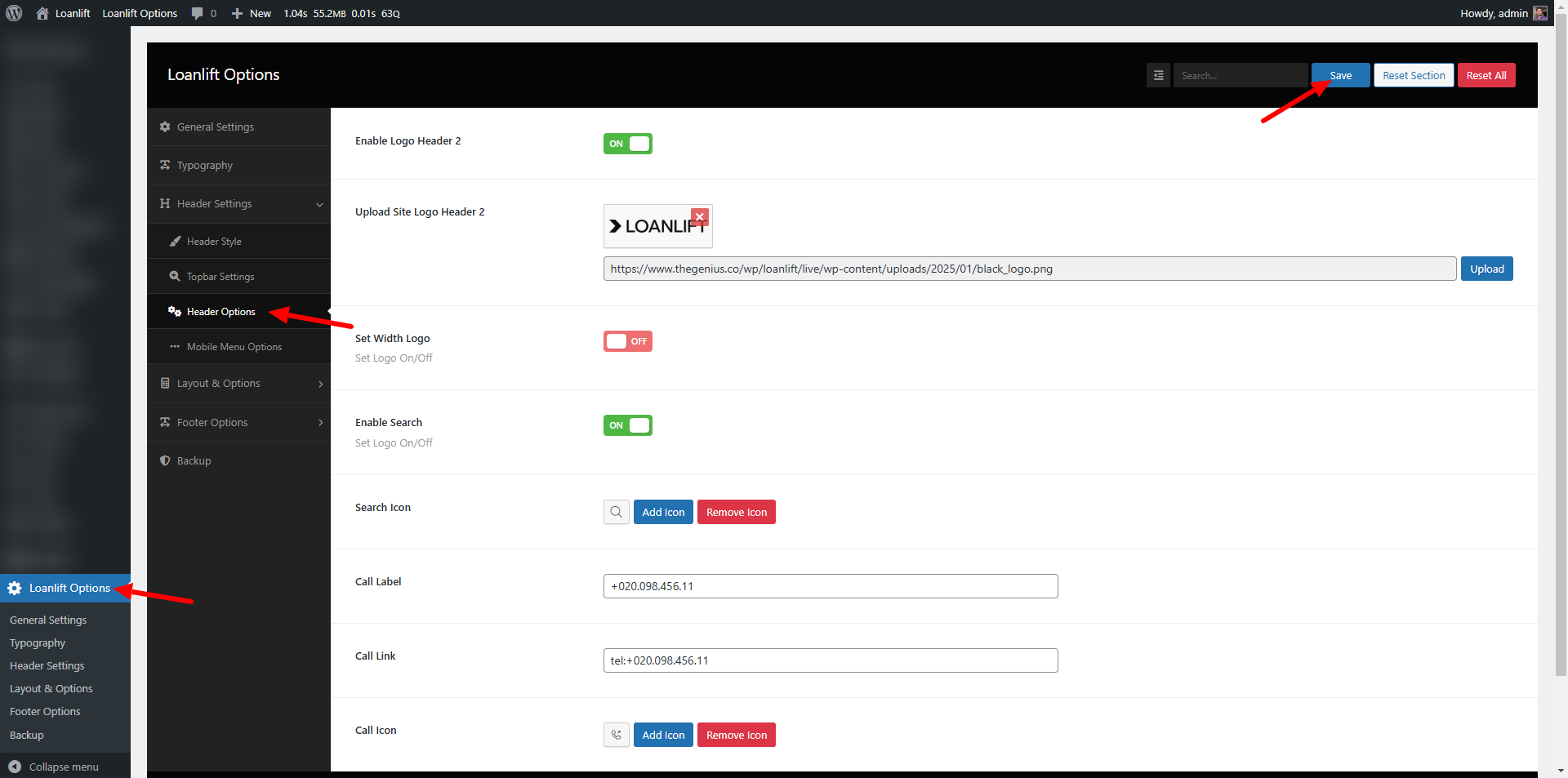
Task: Click the Collapse menu arrow icon
Action: pos(15,767)
